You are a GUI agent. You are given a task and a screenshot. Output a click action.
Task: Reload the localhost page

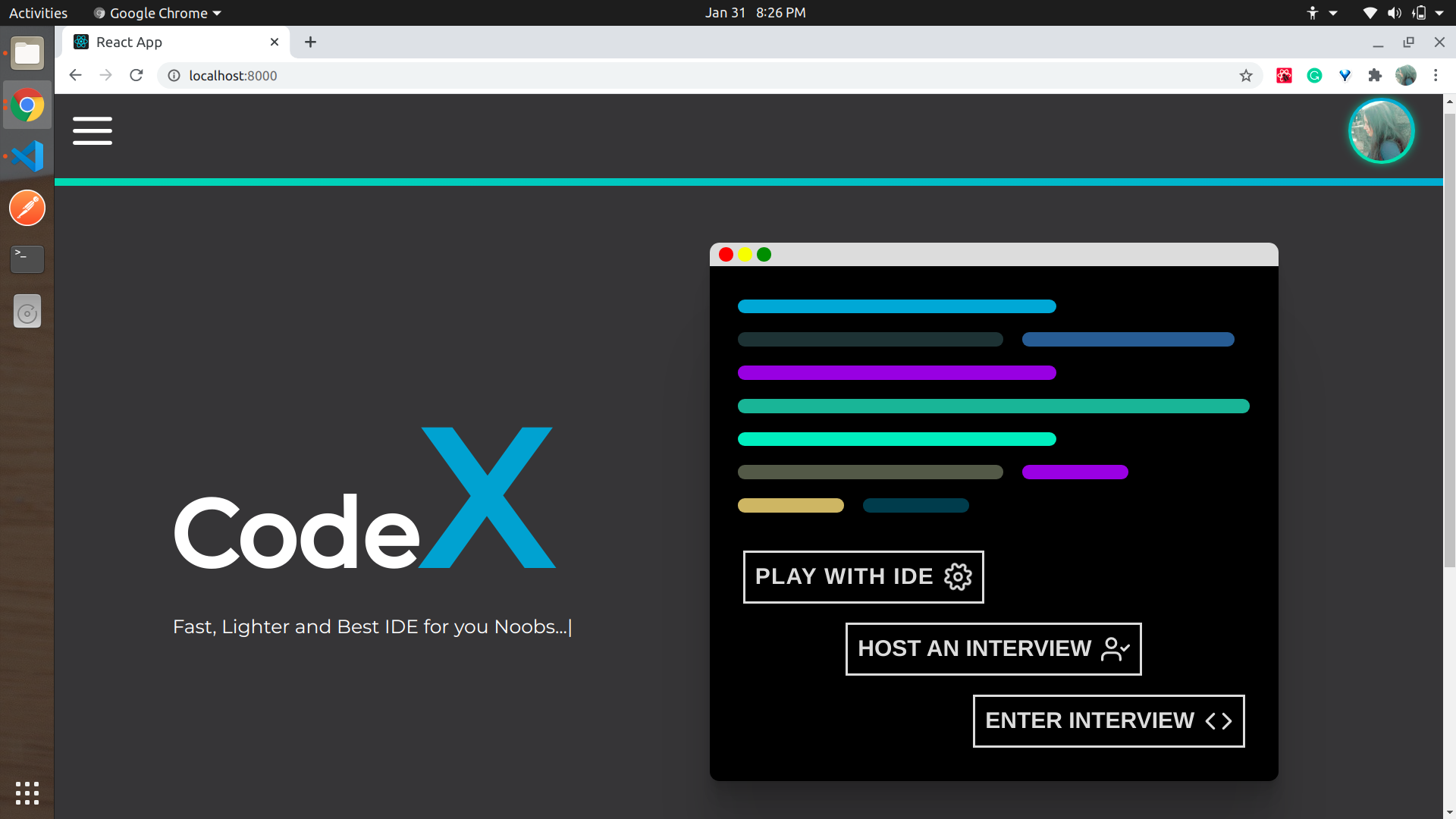pos(136,76)
